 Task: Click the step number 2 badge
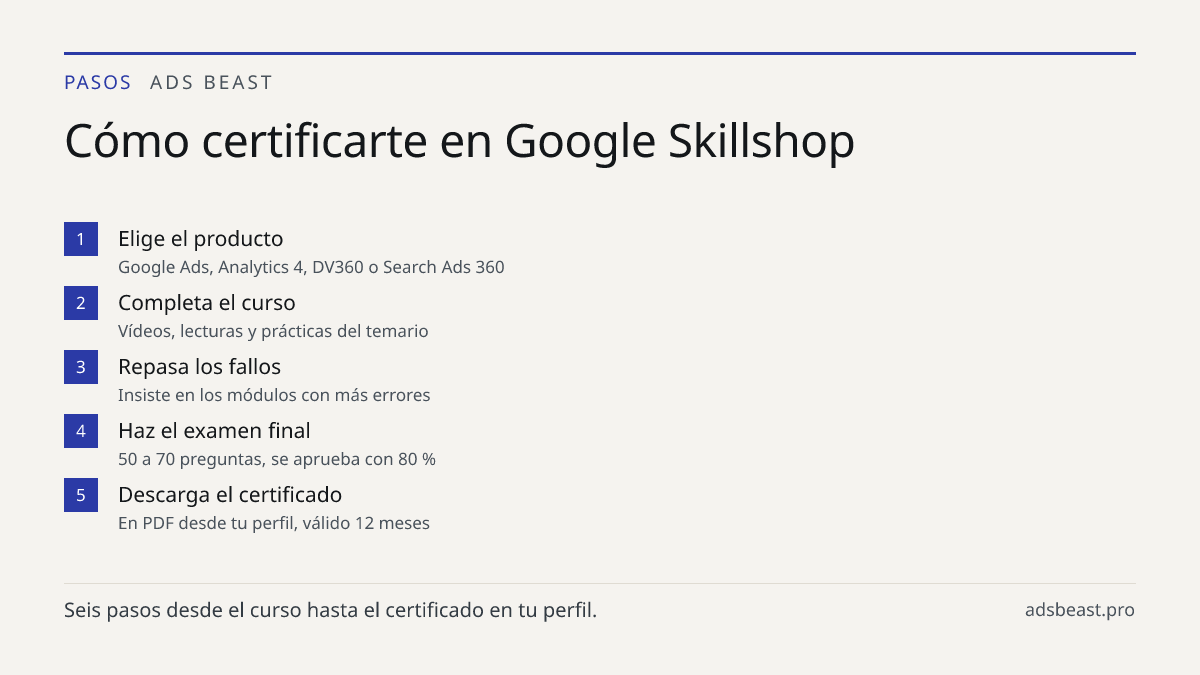pos(81,303)
